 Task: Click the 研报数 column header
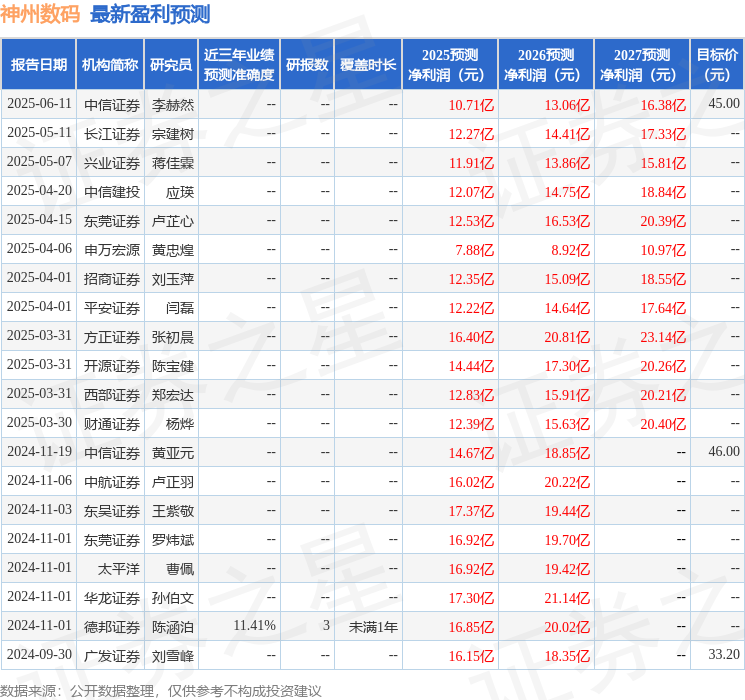(x=307, y=65)
